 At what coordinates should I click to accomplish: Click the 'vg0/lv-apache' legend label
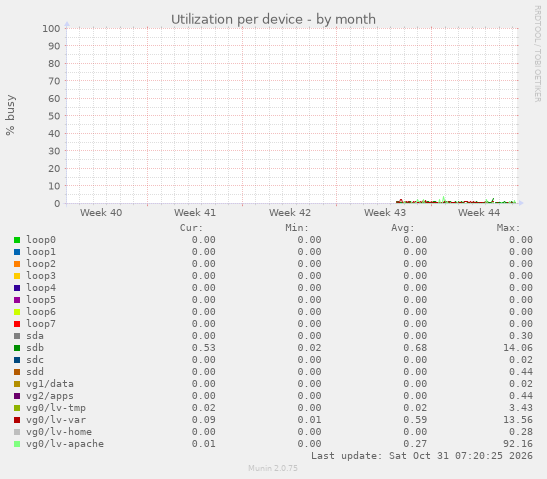point(65,444)
